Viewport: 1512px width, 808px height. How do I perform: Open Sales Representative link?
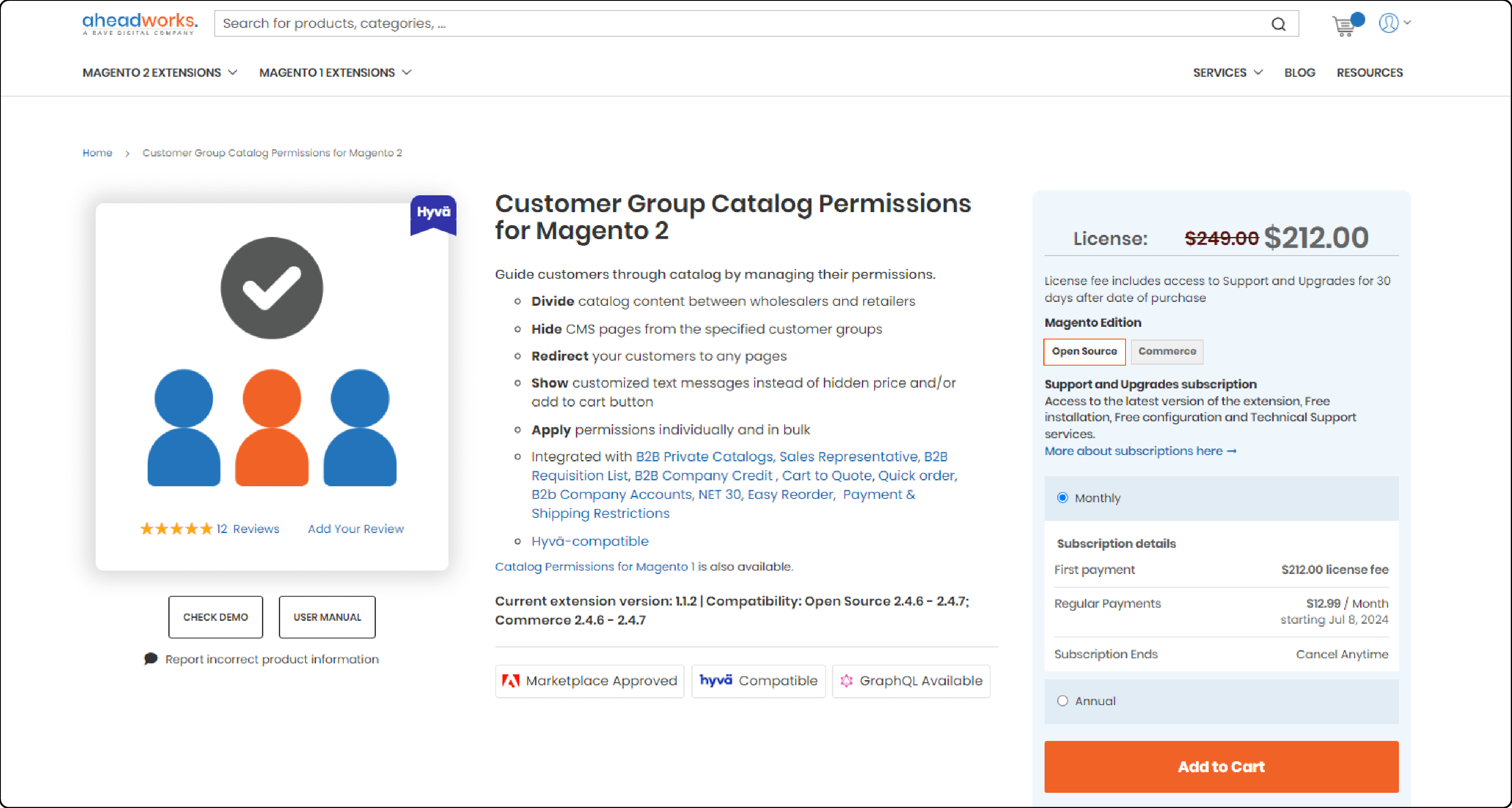[x=848, y=457]
